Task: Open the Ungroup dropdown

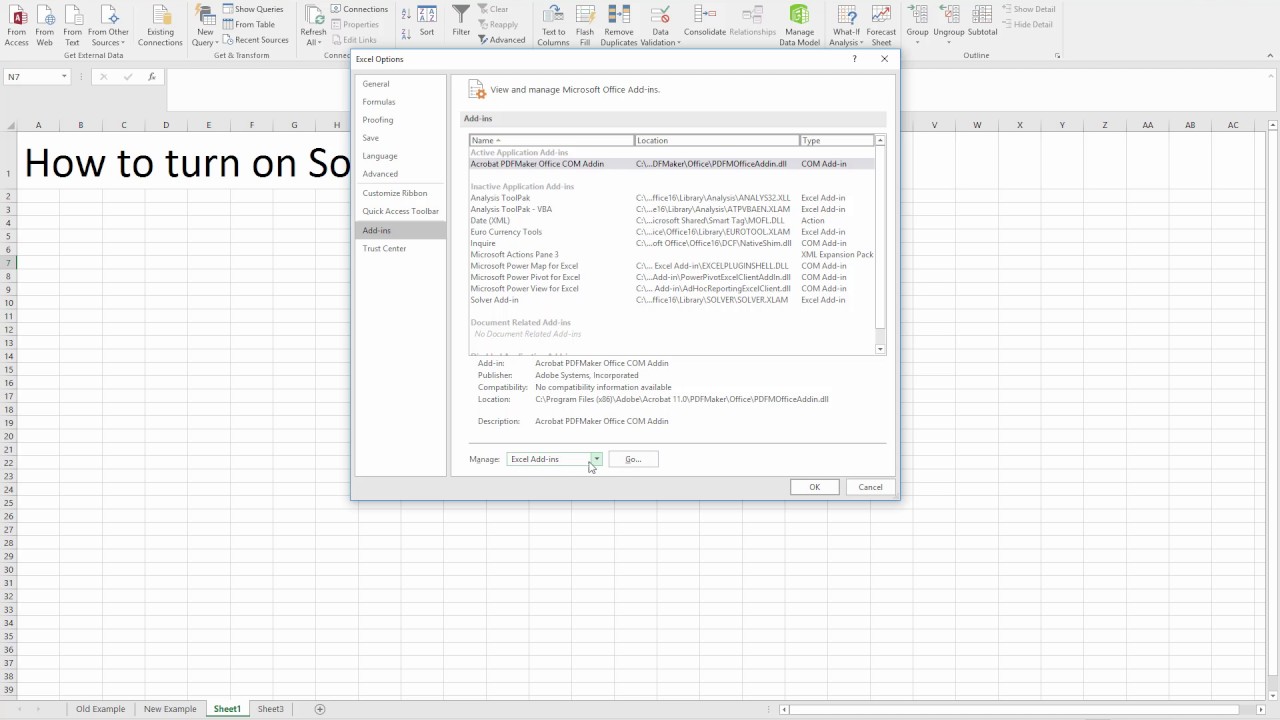Action: click(949, 25)
